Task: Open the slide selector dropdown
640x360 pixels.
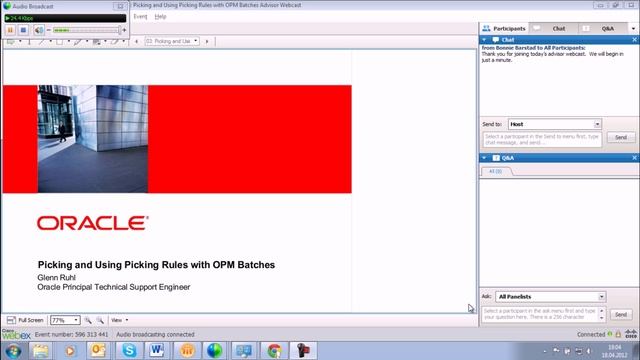Action: tap(172, 41)
